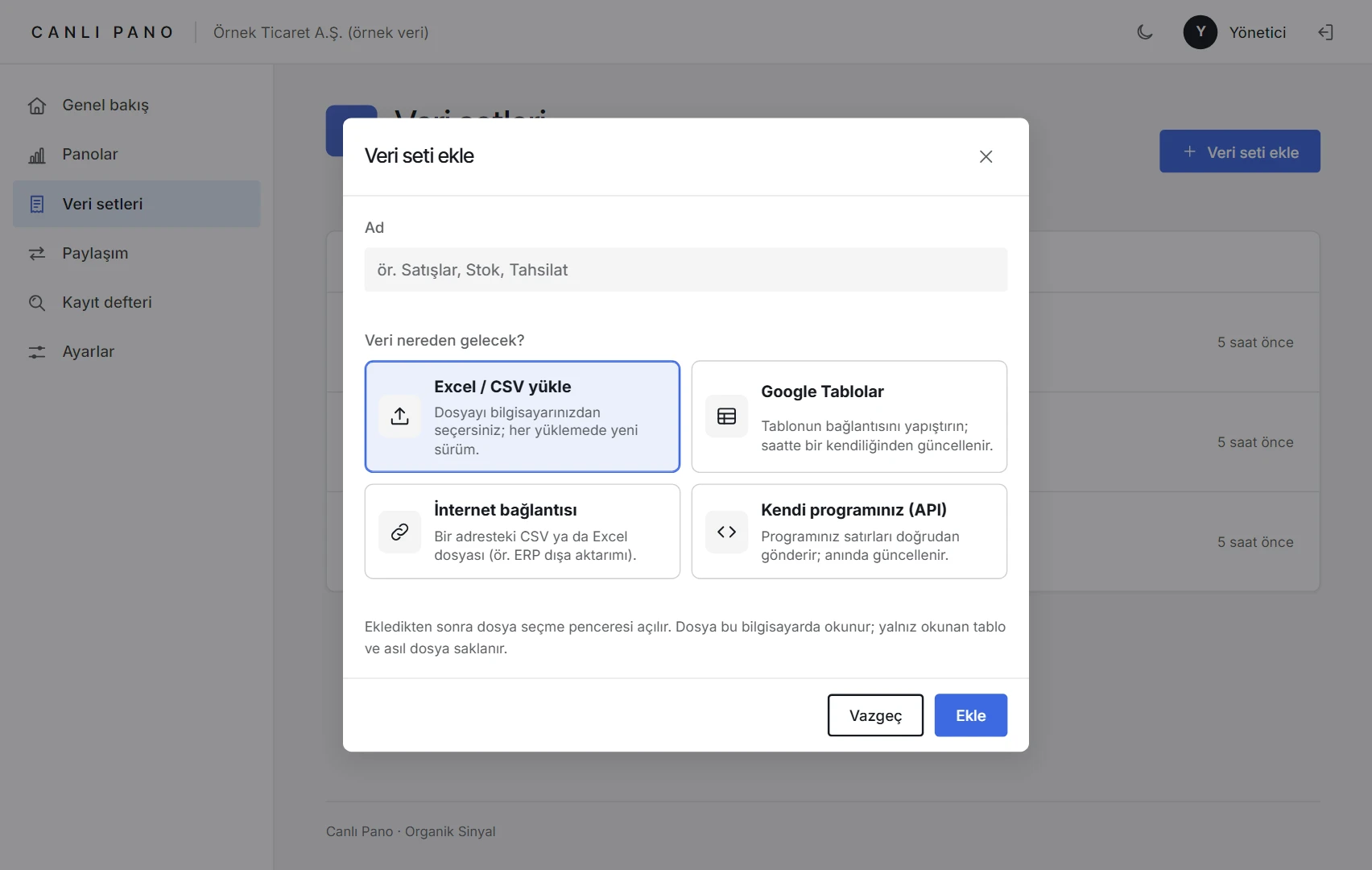
Task: Select Kendi programınız (API) source option
Action: pyautogui.click(x=849, y=532)
